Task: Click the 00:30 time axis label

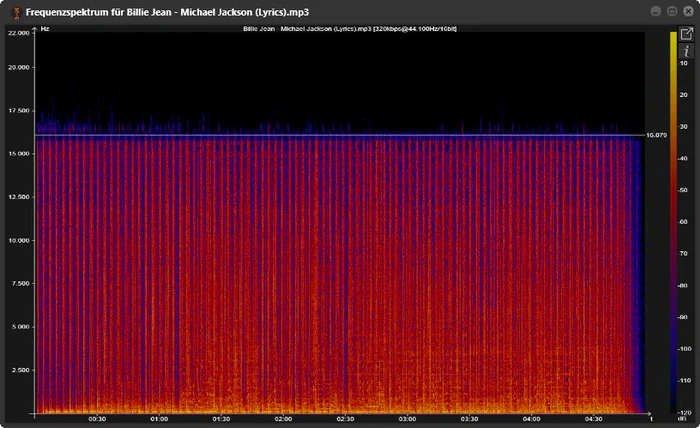Action: click(97, 419)
